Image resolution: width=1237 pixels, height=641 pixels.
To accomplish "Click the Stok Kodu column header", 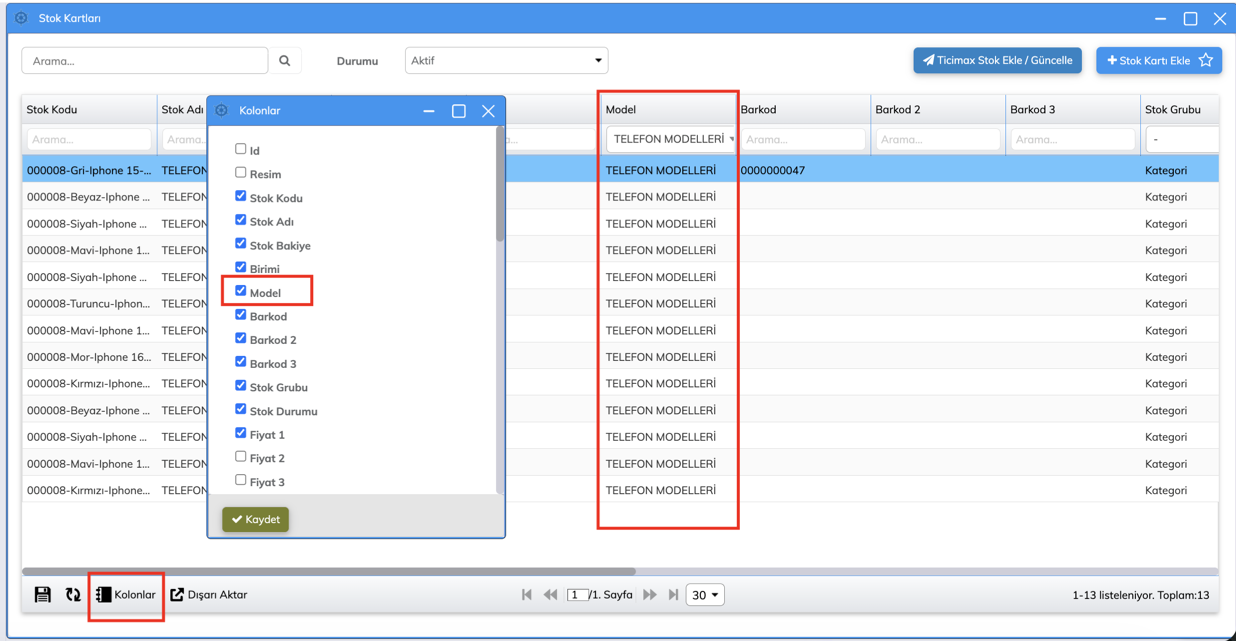I will pyautogui.click(x=52, y=110).
